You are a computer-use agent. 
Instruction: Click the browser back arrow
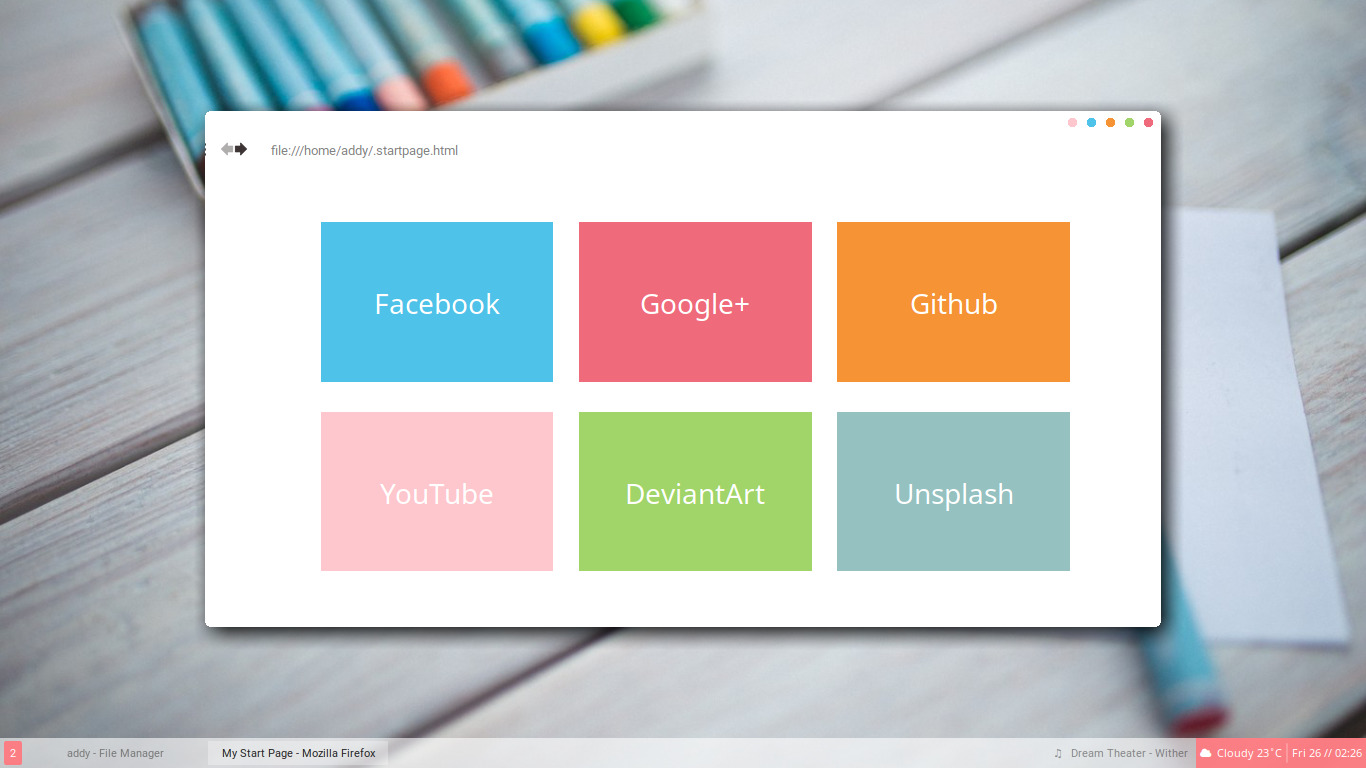[227, 149]
